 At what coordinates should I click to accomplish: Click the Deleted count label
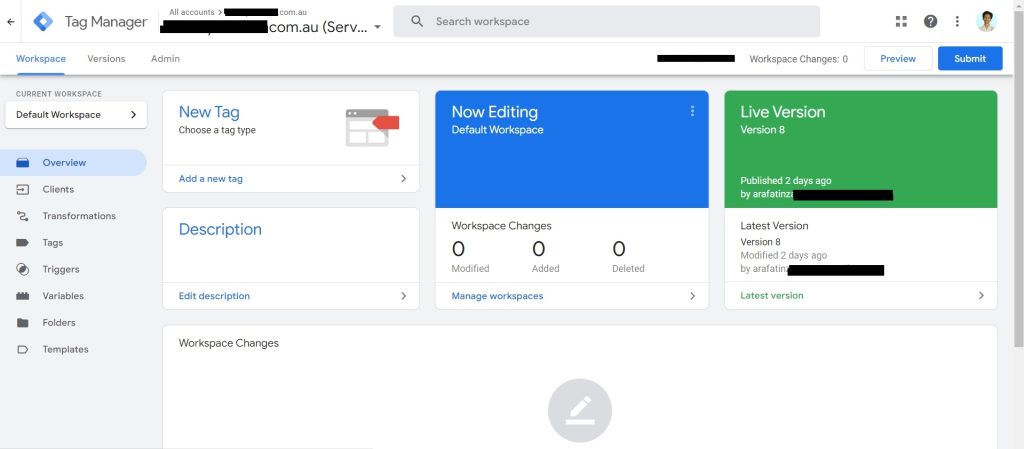click(628, 269)
